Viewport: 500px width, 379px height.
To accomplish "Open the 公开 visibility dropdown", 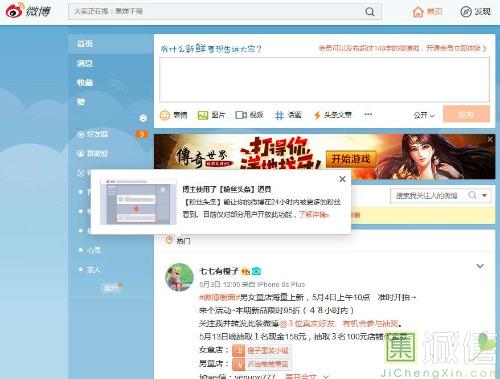I will tap(424, 115).
